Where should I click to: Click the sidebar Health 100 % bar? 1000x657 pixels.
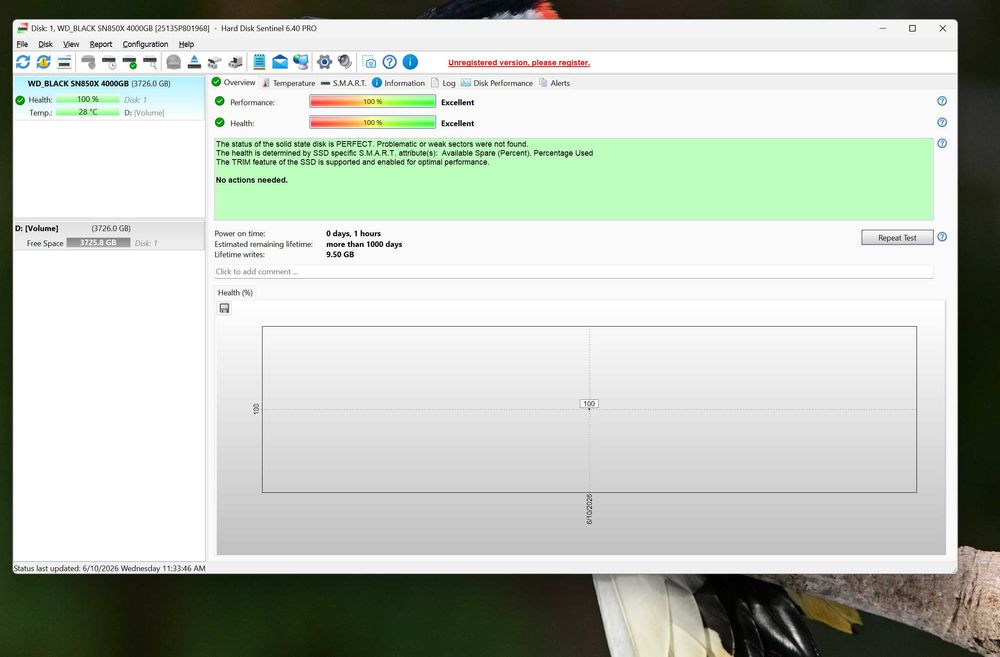coord(87,100)
